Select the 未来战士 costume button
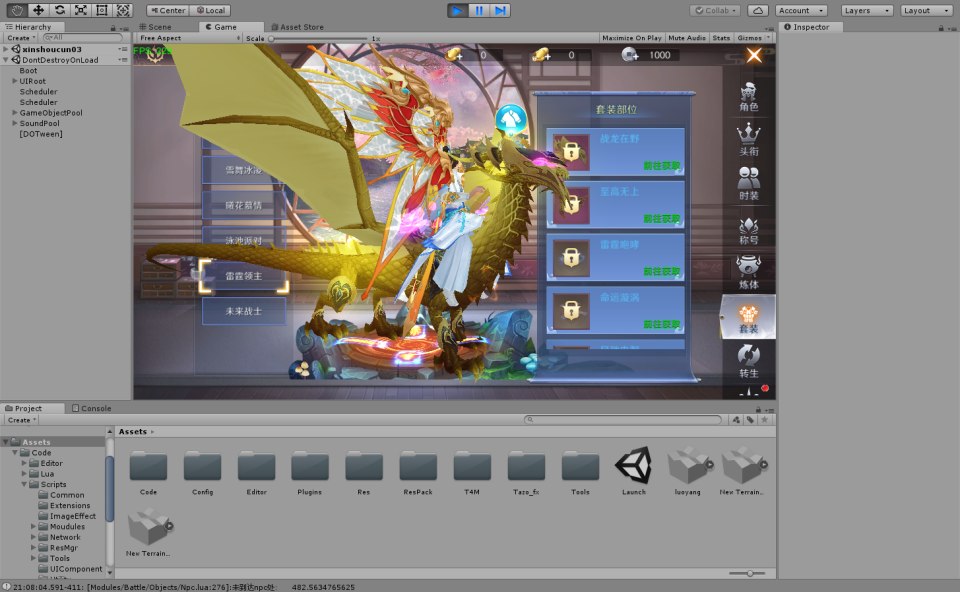The image size is (960, 592). [244, 311]
